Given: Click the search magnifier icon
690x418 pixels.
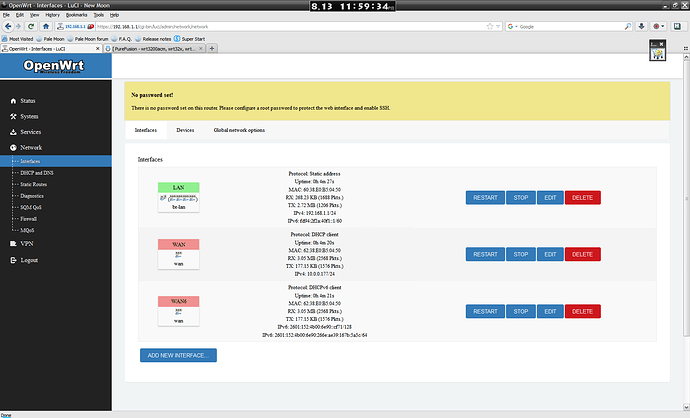Looking at the screenshot, I should click(x=628, y=26).
